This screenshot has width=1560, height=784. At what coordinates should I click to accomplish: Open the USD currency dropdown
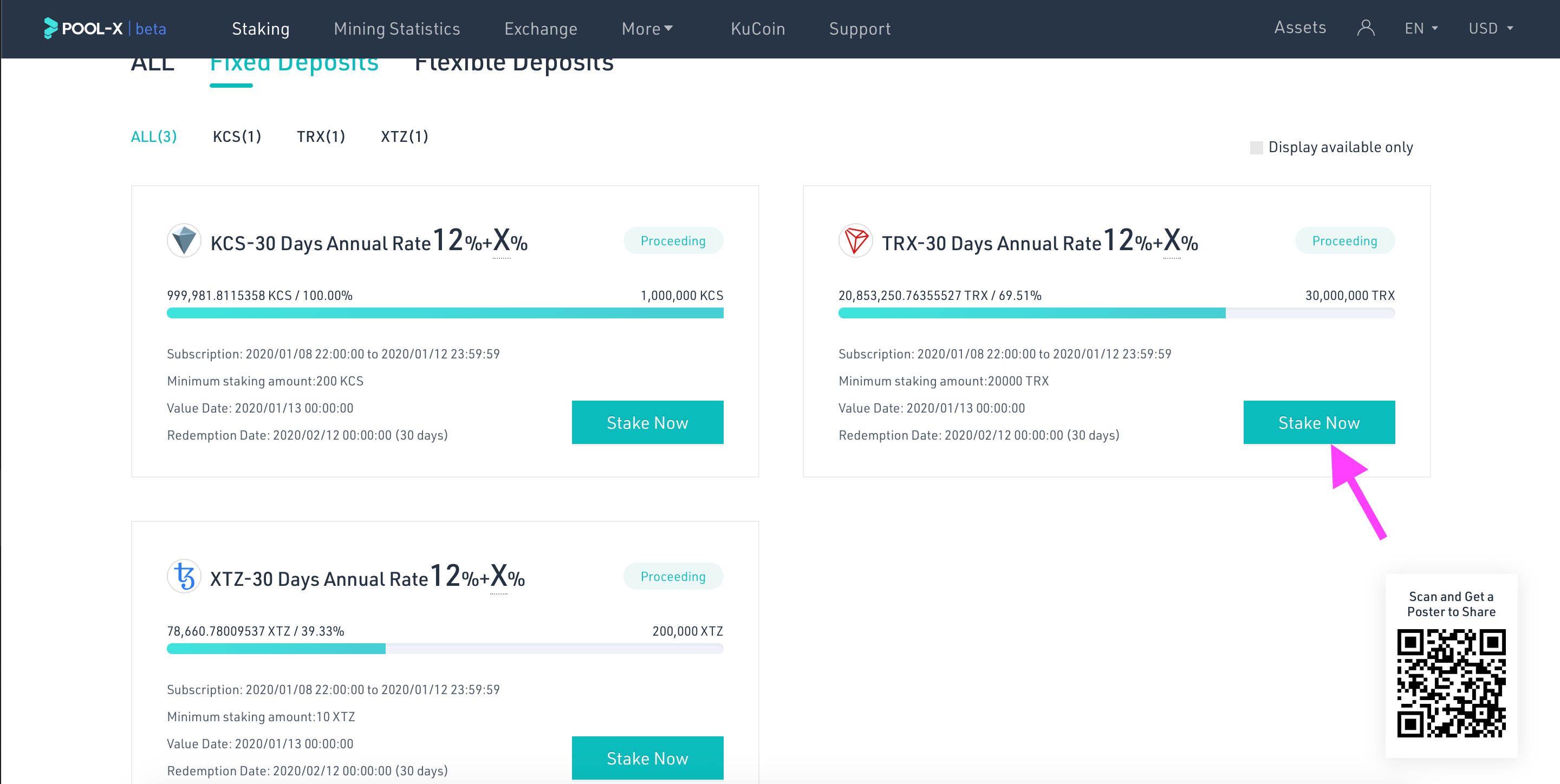click(1490, 29)
